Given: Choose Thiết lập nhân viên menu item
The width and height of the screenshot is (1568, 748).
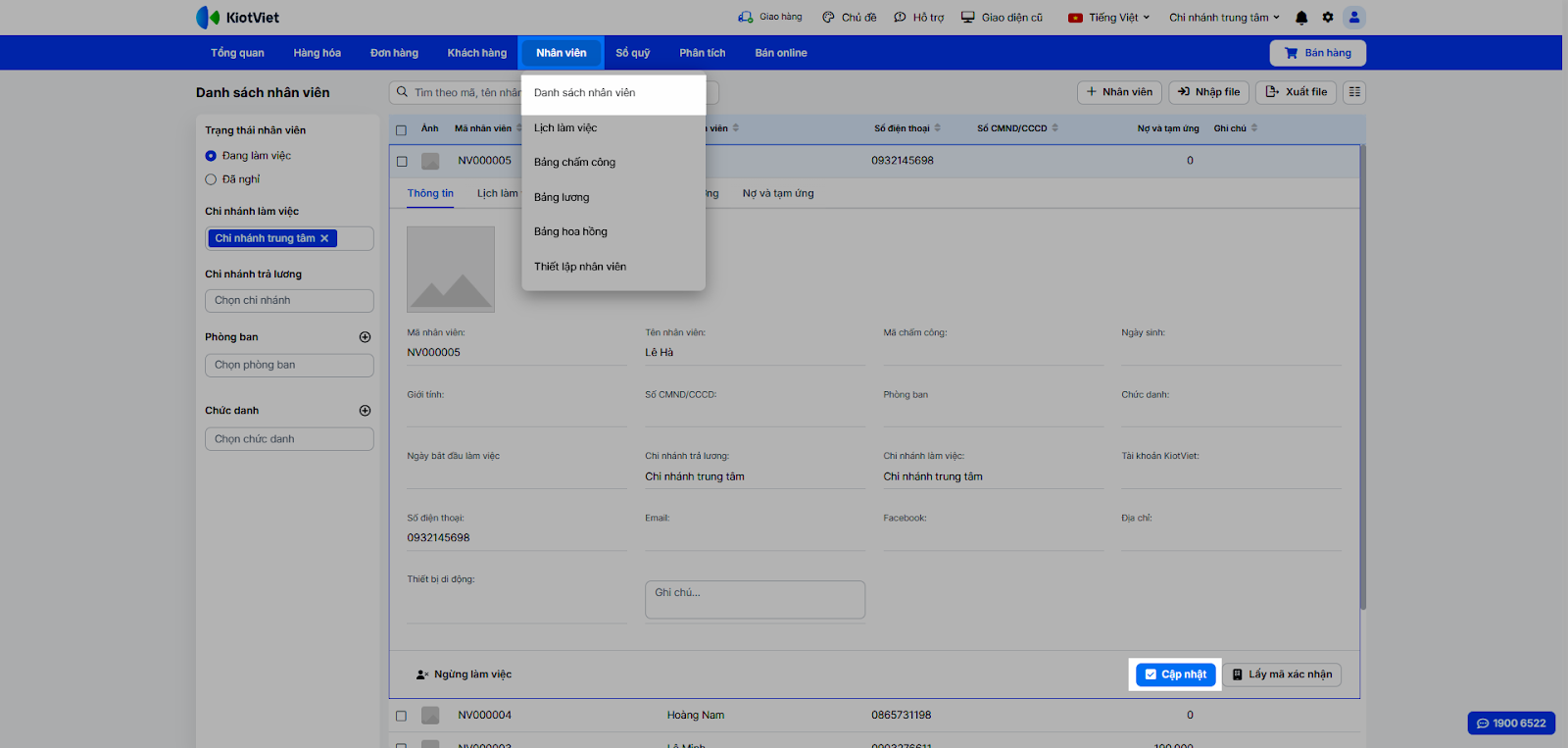Looking at the screenshot, I should [580, 267].
